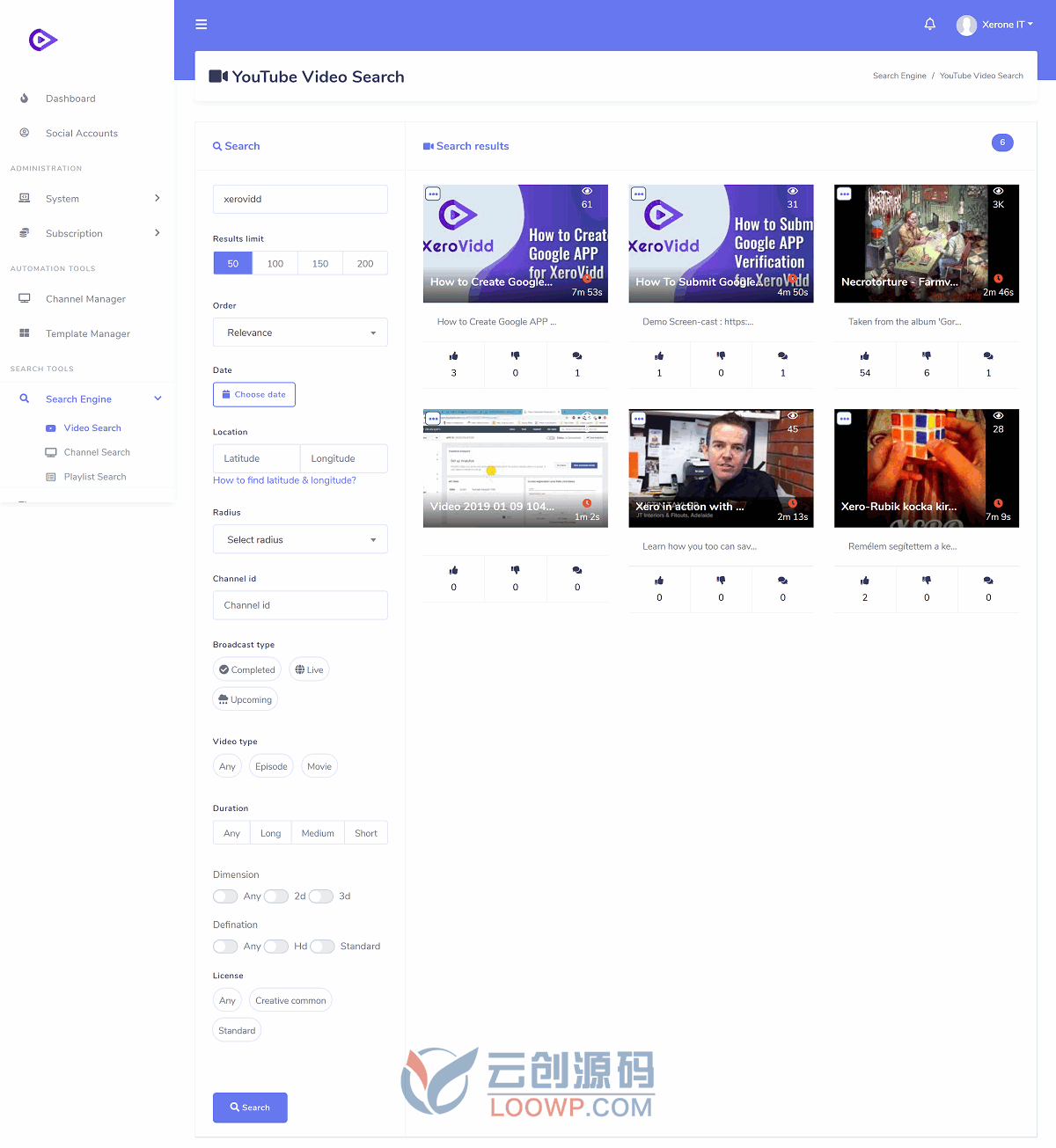Open options menu on 'How To Submit Google' card
This screenshot has width=1056, height=1148.
[639, 194]
